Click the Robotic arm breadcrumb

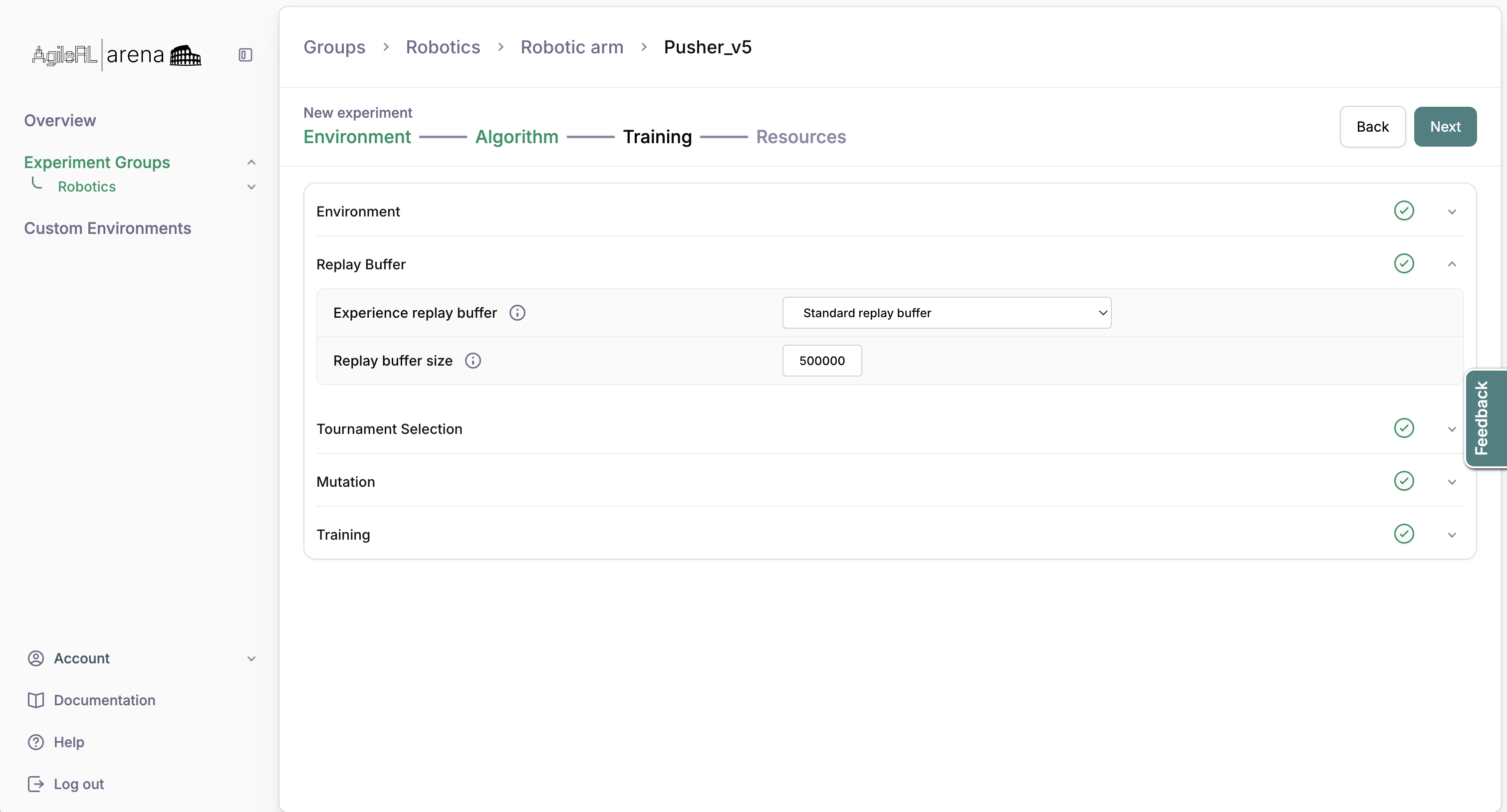[571, 47]
